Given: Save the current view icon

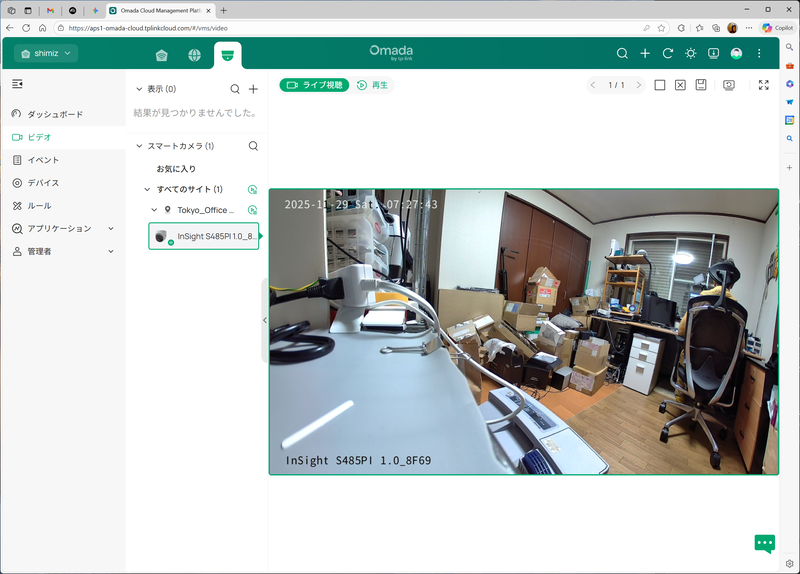Looking at the screenshot, I should (x=701, y=85).
